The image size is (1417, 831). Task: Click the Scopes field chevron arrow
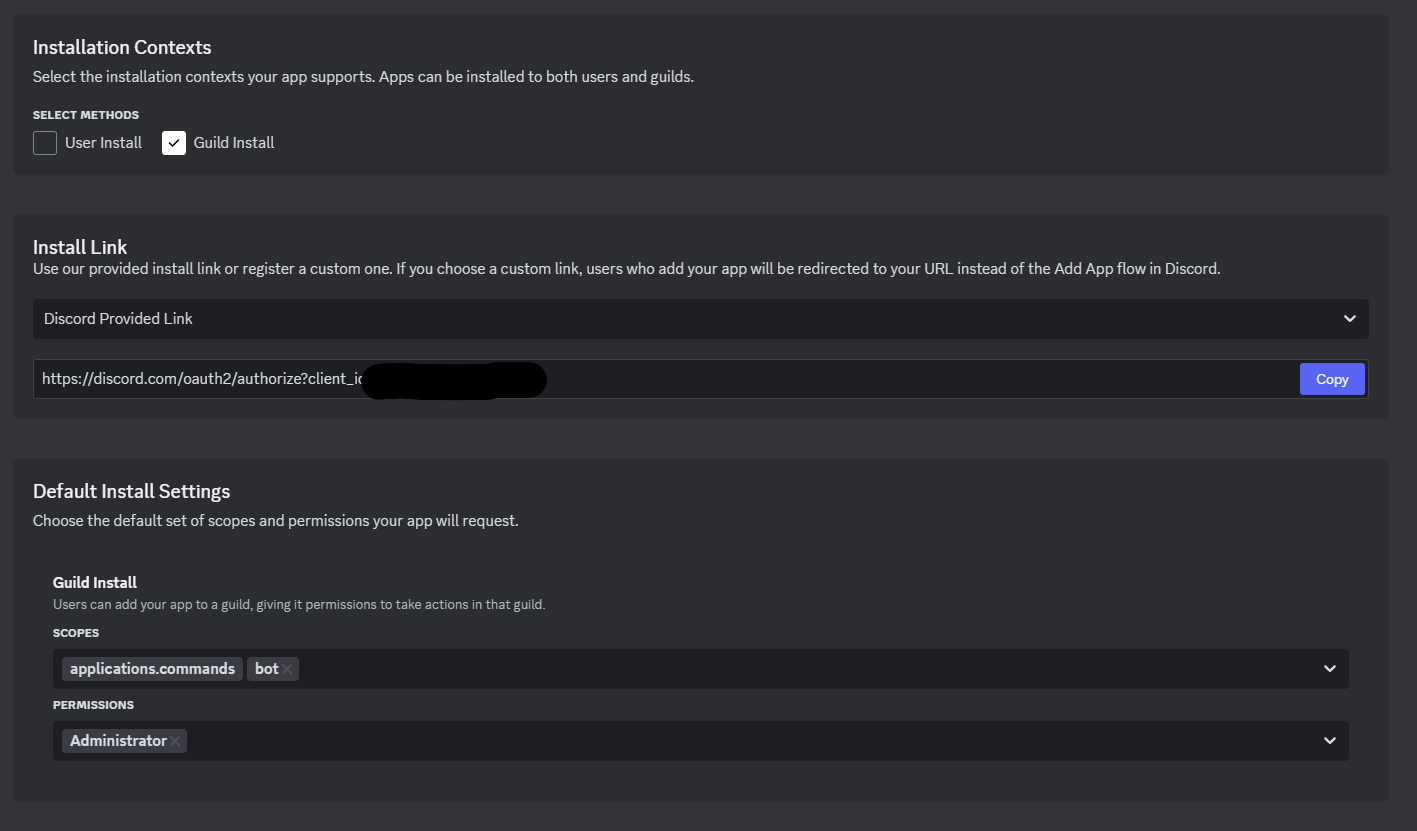coord(1329,669)
